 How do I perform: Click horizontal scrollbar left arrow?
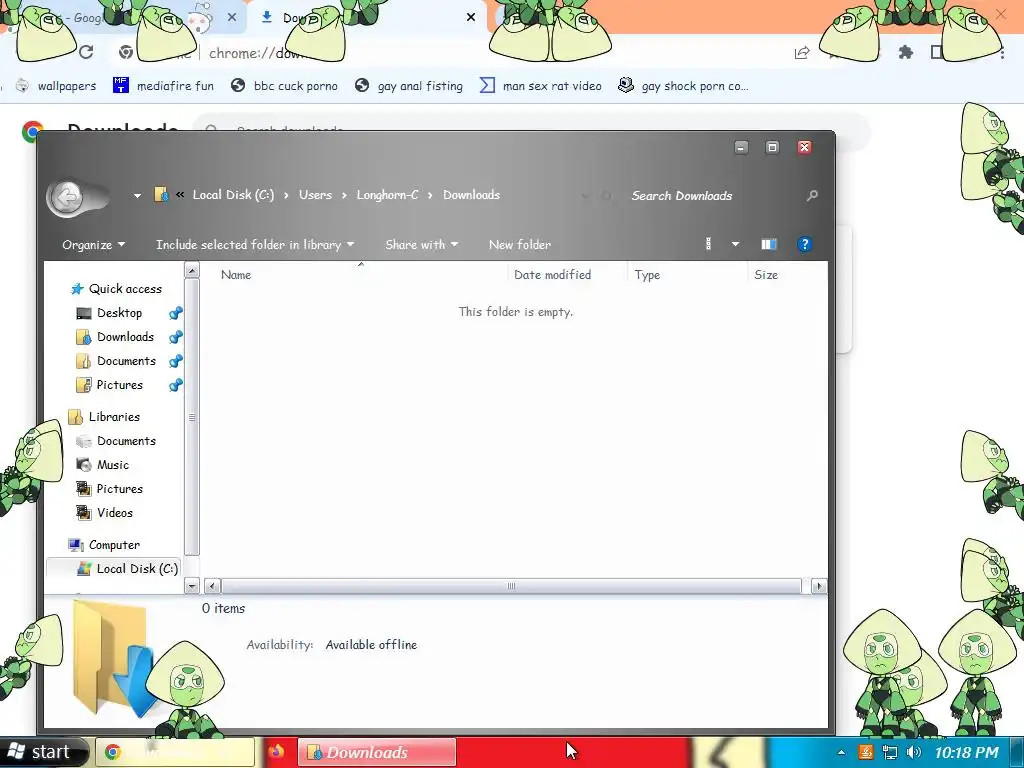(x=213, y=586)
